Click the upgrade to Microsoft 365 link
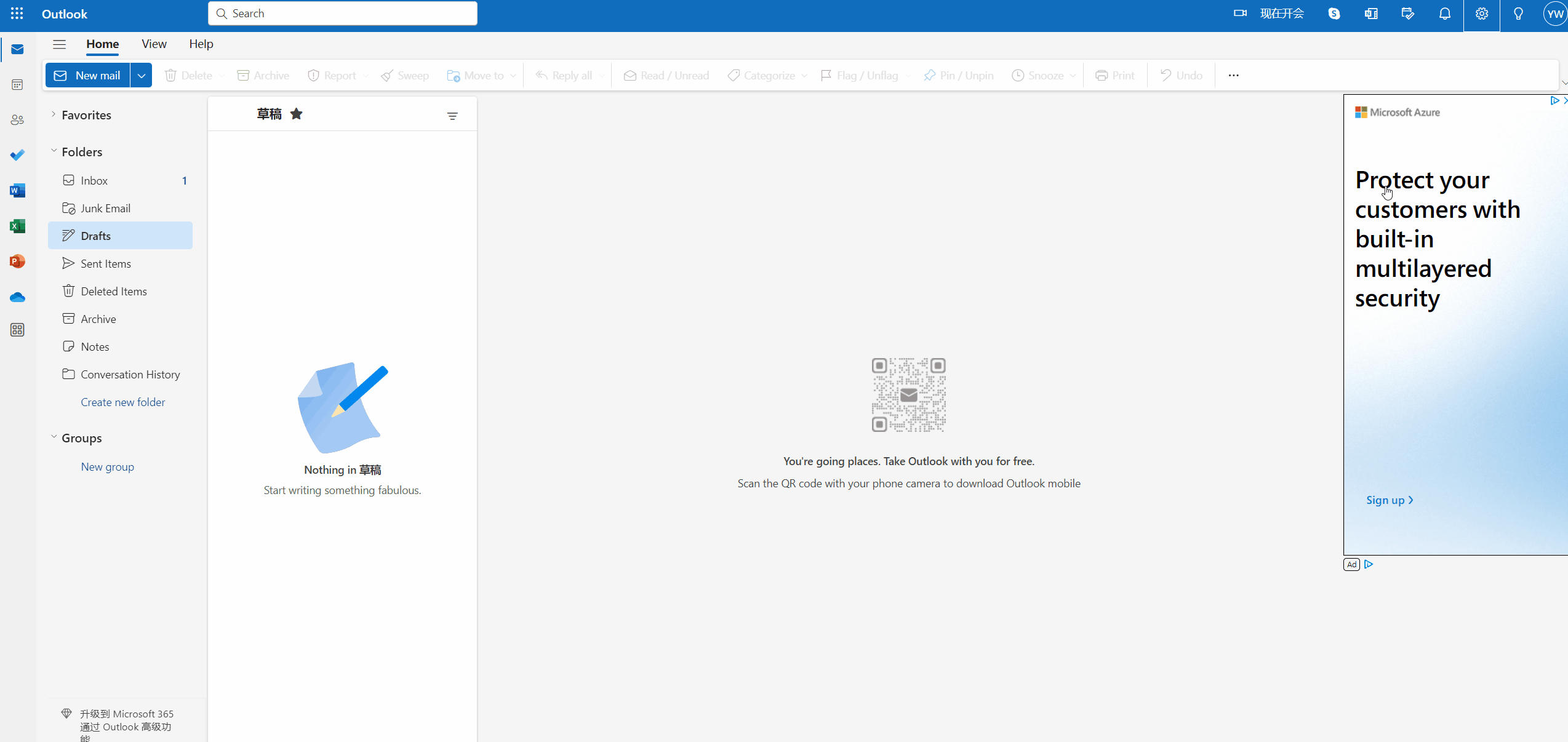Viewport: 1568px width, 742px height. pyautogui.click(x=127, y=725)
